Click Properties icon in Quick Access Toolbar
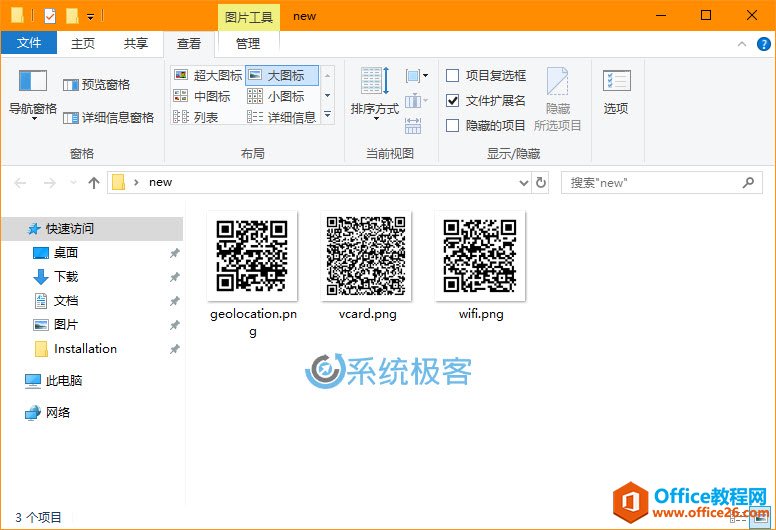The height and width of the screenshot is (530, 776). [50, 16]
